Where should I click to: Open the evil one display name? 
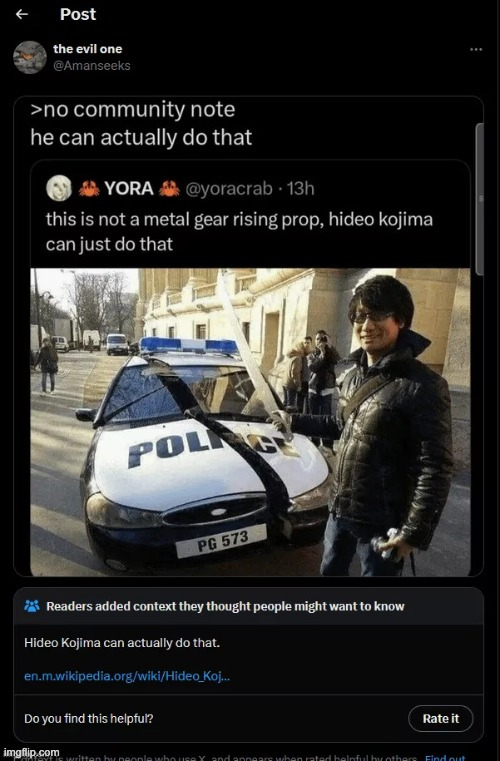[x=87, y=49]
